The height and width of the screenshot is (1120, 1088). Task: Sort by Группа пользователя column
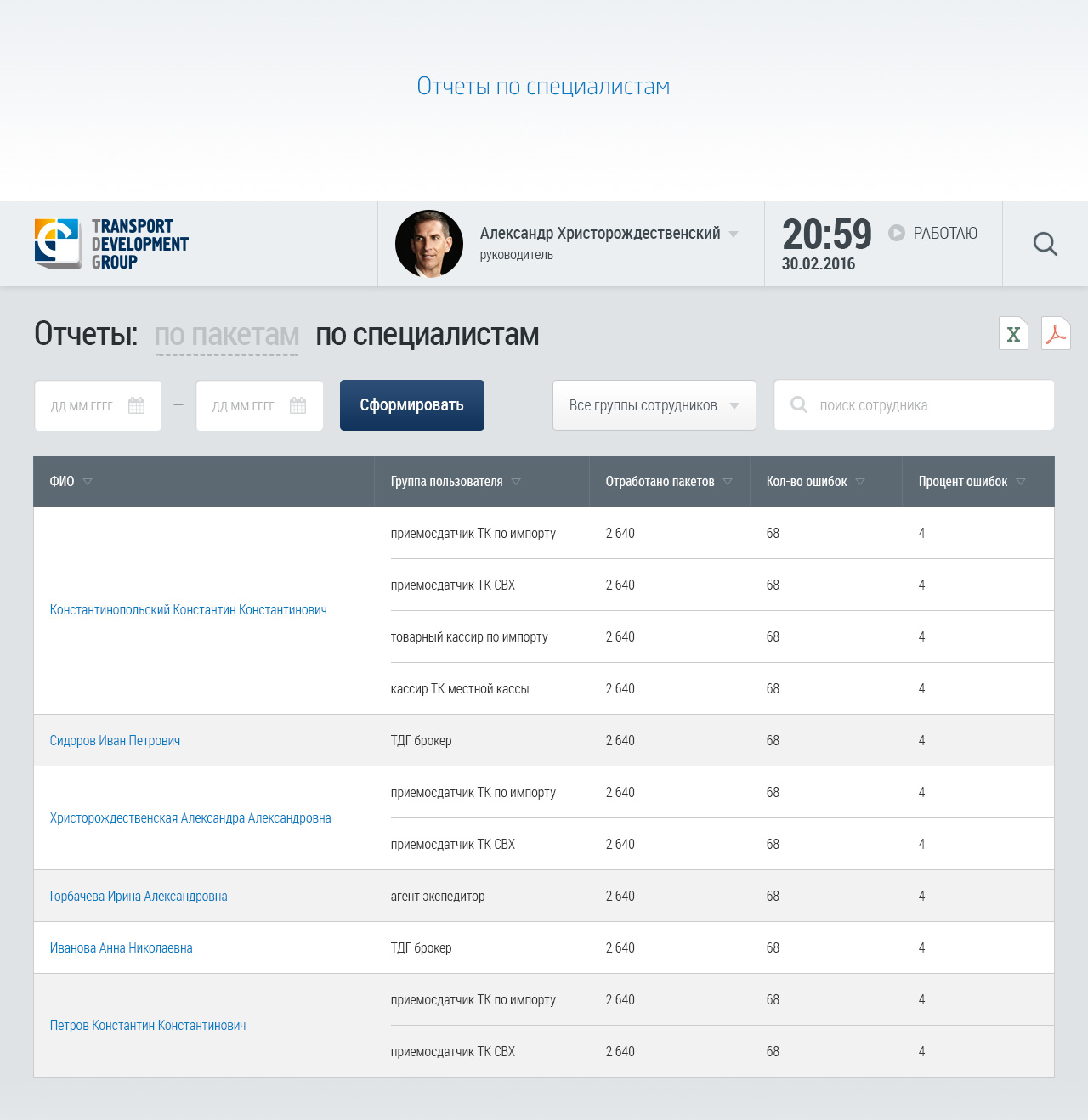tap(516, 482)
